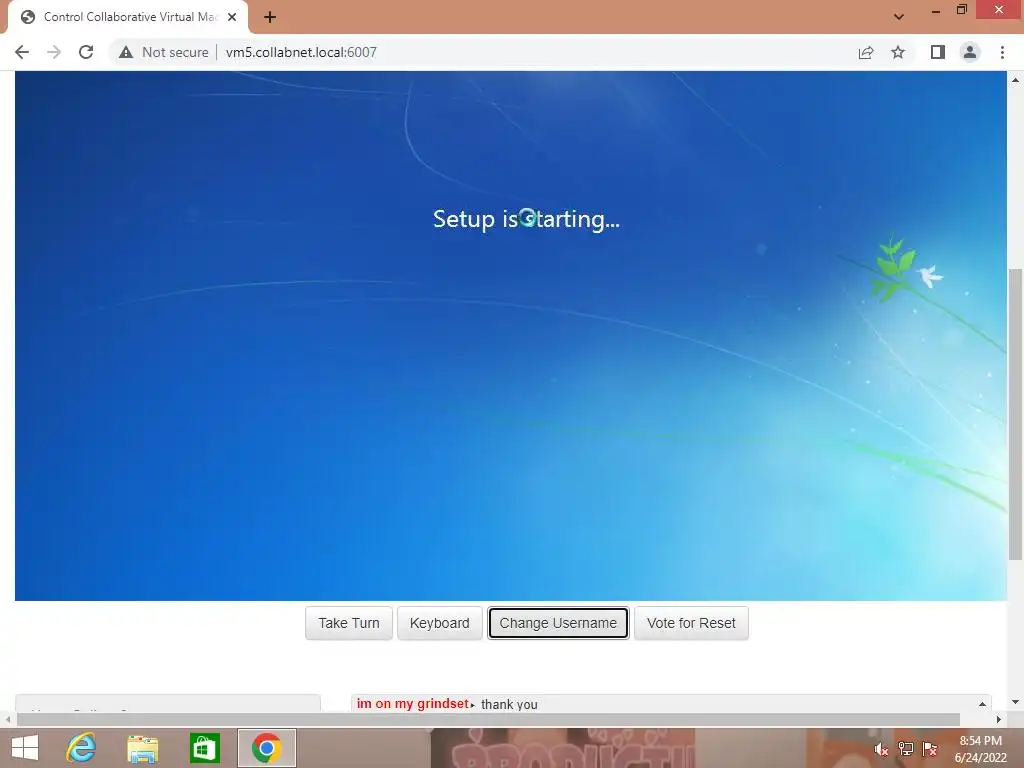Click the address bar URL vm5.collabnet.local:6007
This screenshot has height=768, width=1024.
tap(301, 52)
